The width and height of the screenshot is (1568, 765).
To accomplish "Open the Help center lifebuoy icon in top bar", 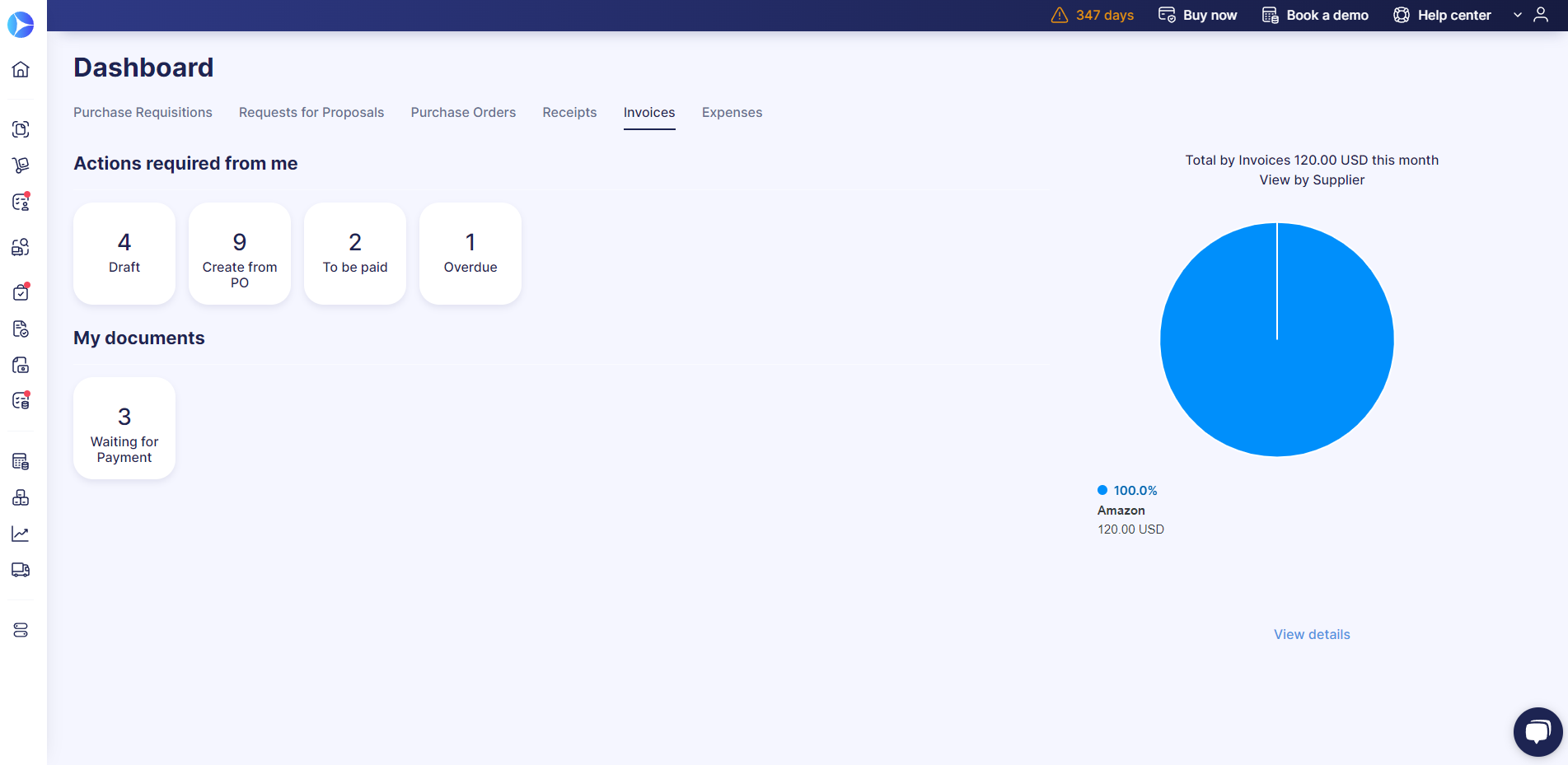I will coord(1400,15).
